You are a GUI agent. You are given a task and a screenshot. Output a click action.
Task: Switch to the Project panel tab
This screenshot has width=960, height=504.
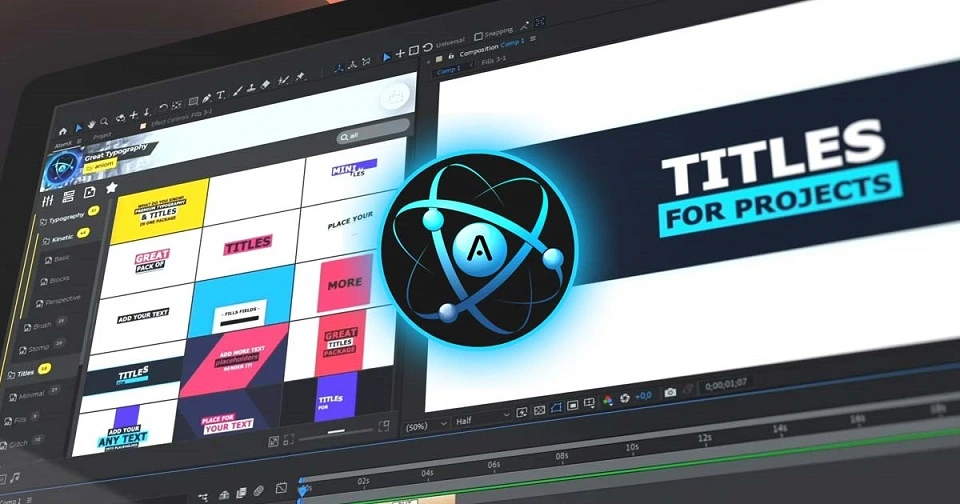click(102, 135)
